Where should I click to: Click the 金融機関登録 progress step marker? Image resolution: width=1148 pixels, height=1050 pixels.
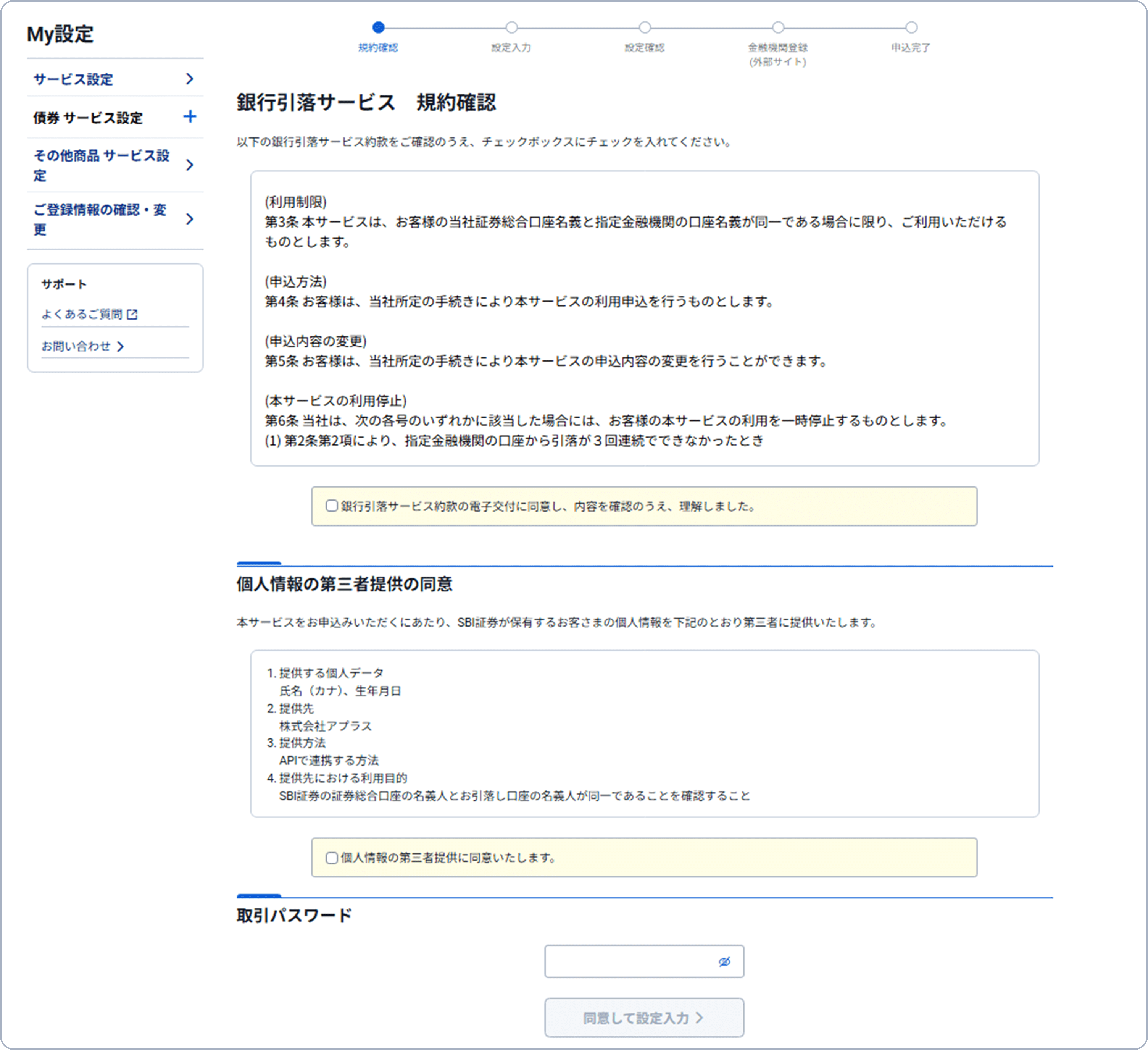click(778, 27)
